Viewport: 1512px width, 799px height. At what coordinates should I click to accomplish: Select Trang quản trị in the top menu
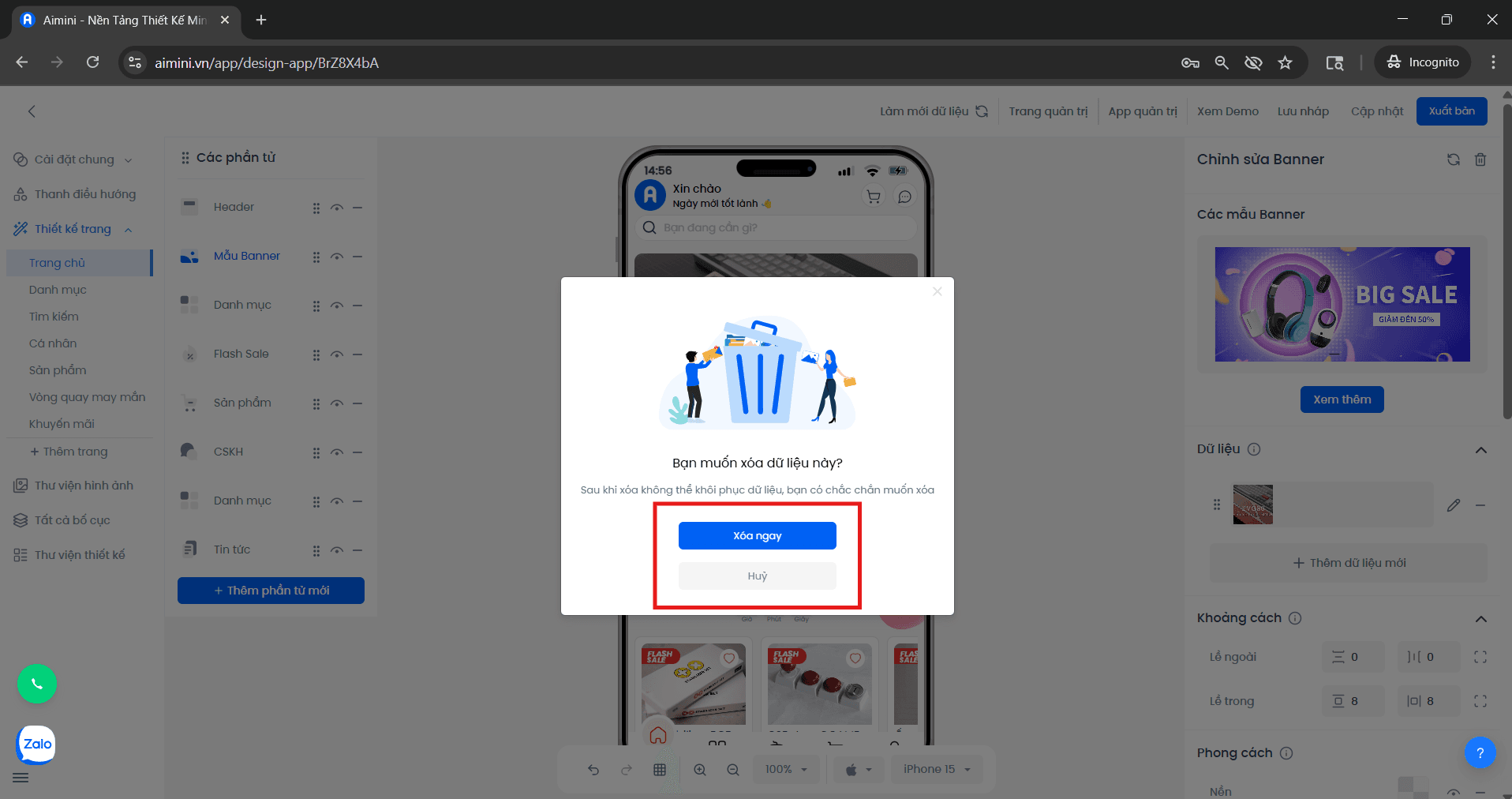1048,111
